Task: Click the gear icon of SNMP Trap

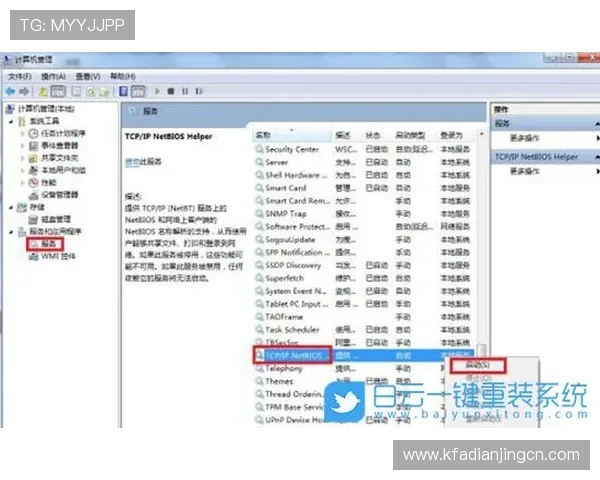Action: (259, 214)
